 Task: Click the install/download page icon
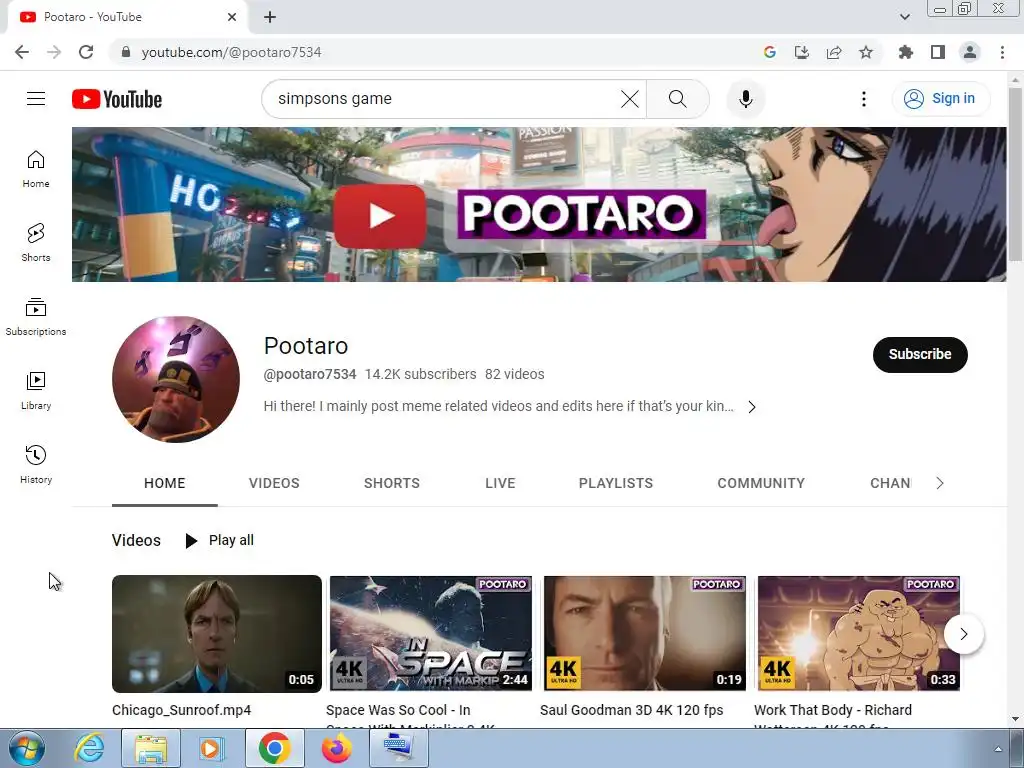point(802,52)
